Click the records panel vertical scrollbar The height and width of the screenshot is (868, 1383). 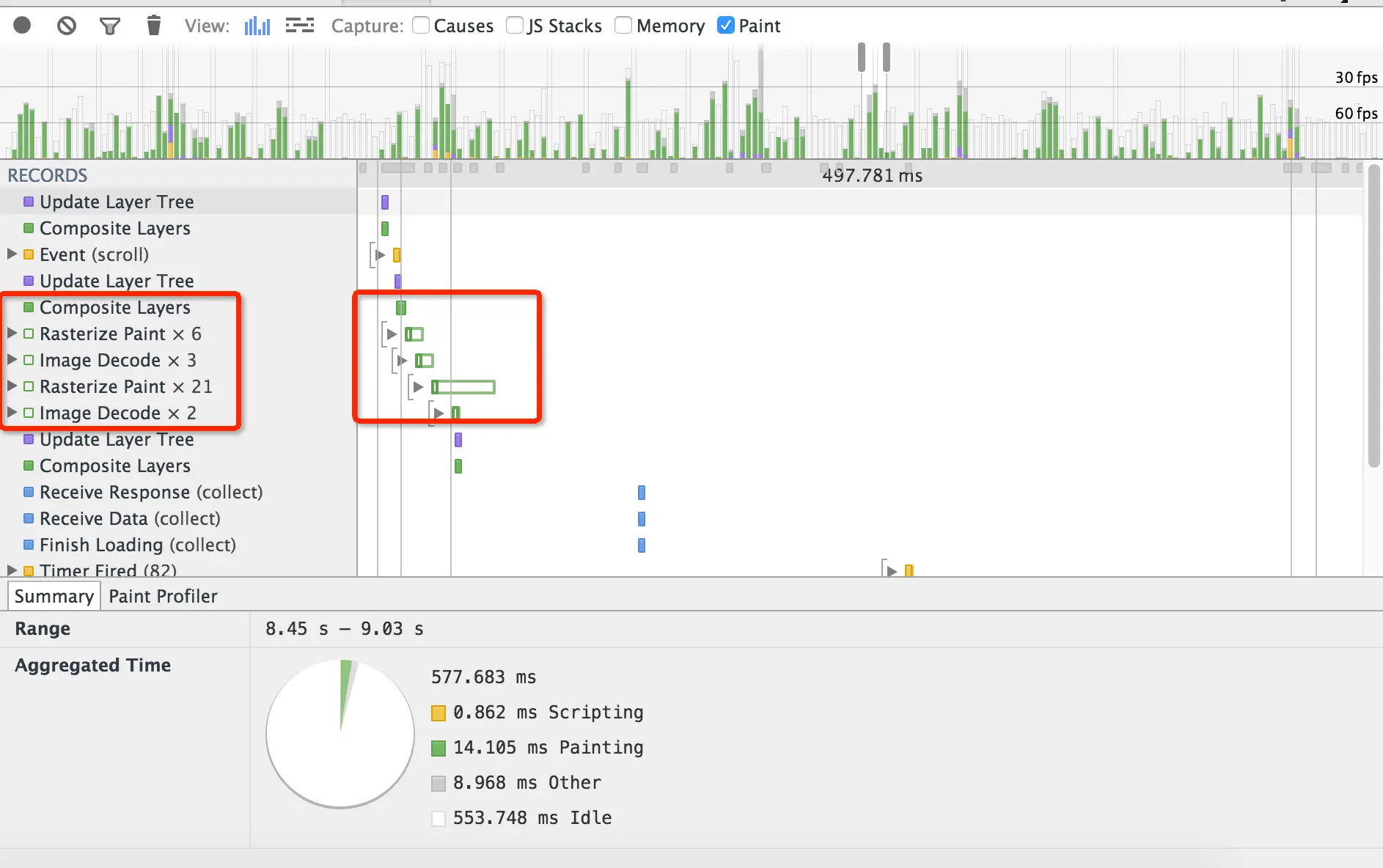tap(1374, 315)
